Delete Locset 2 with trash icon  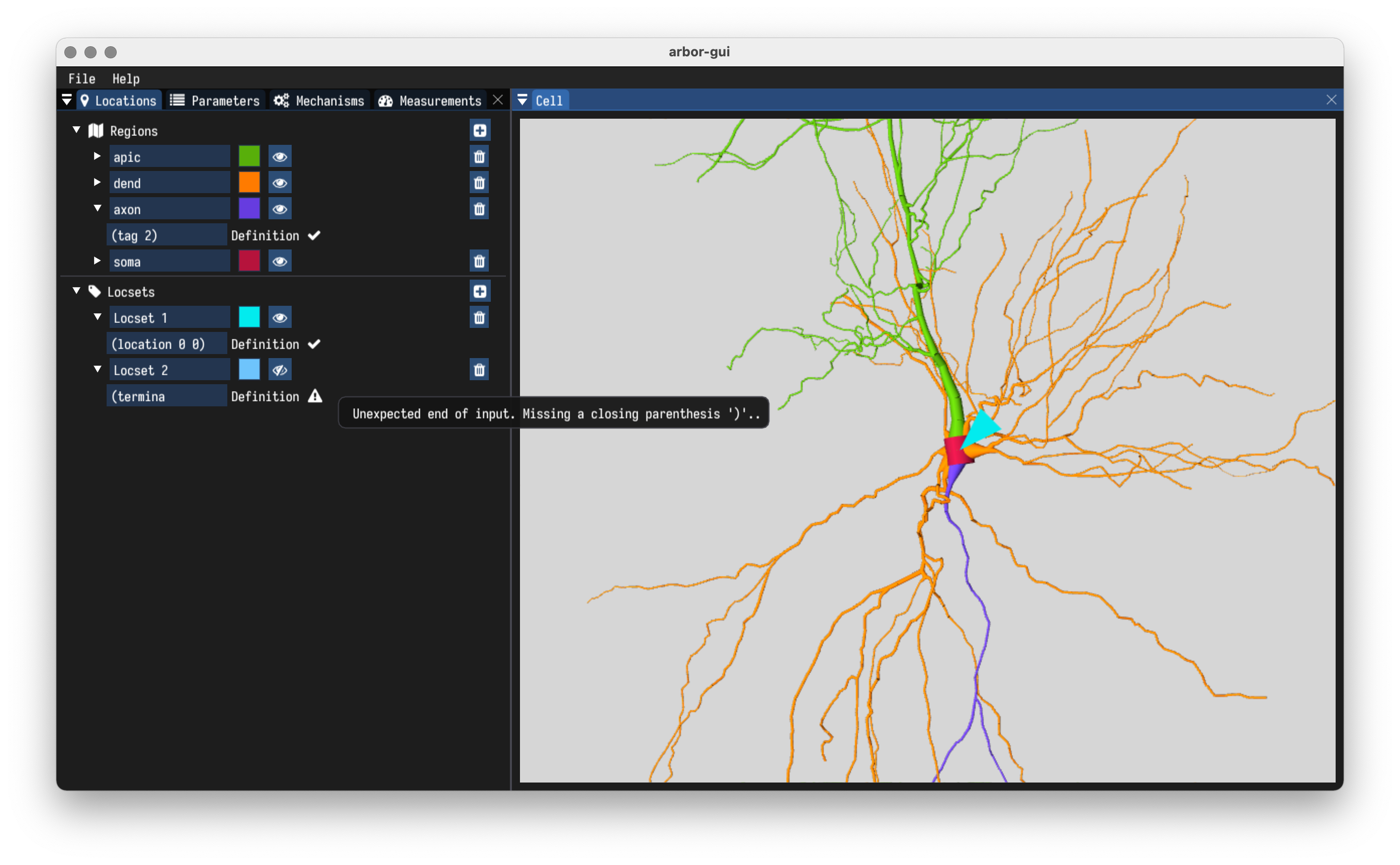(x=479, y=370)
